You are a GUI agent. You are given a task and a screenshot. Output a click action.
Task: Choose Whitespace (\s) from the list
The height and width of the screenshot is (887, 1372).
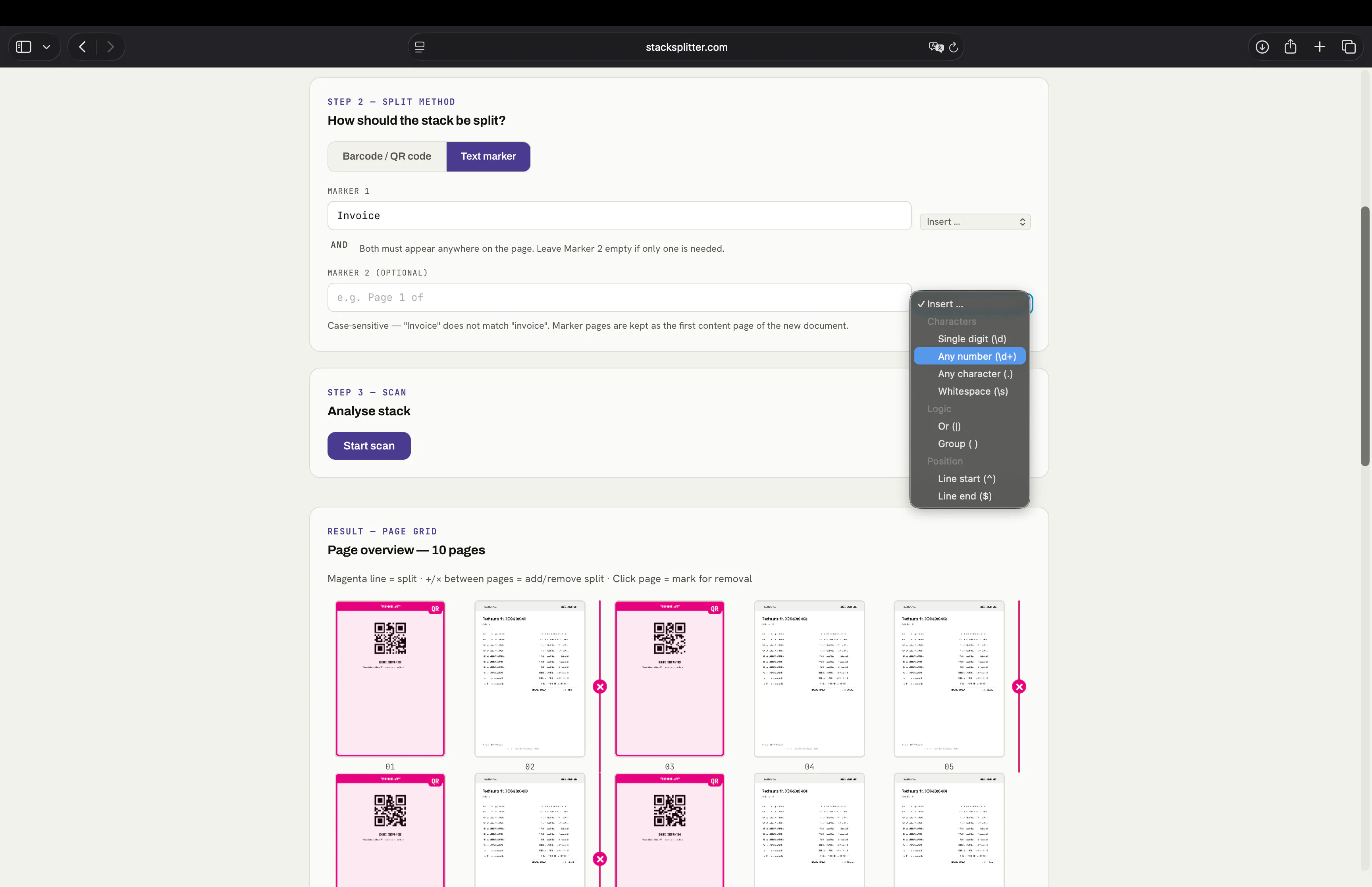coord(969,391)
